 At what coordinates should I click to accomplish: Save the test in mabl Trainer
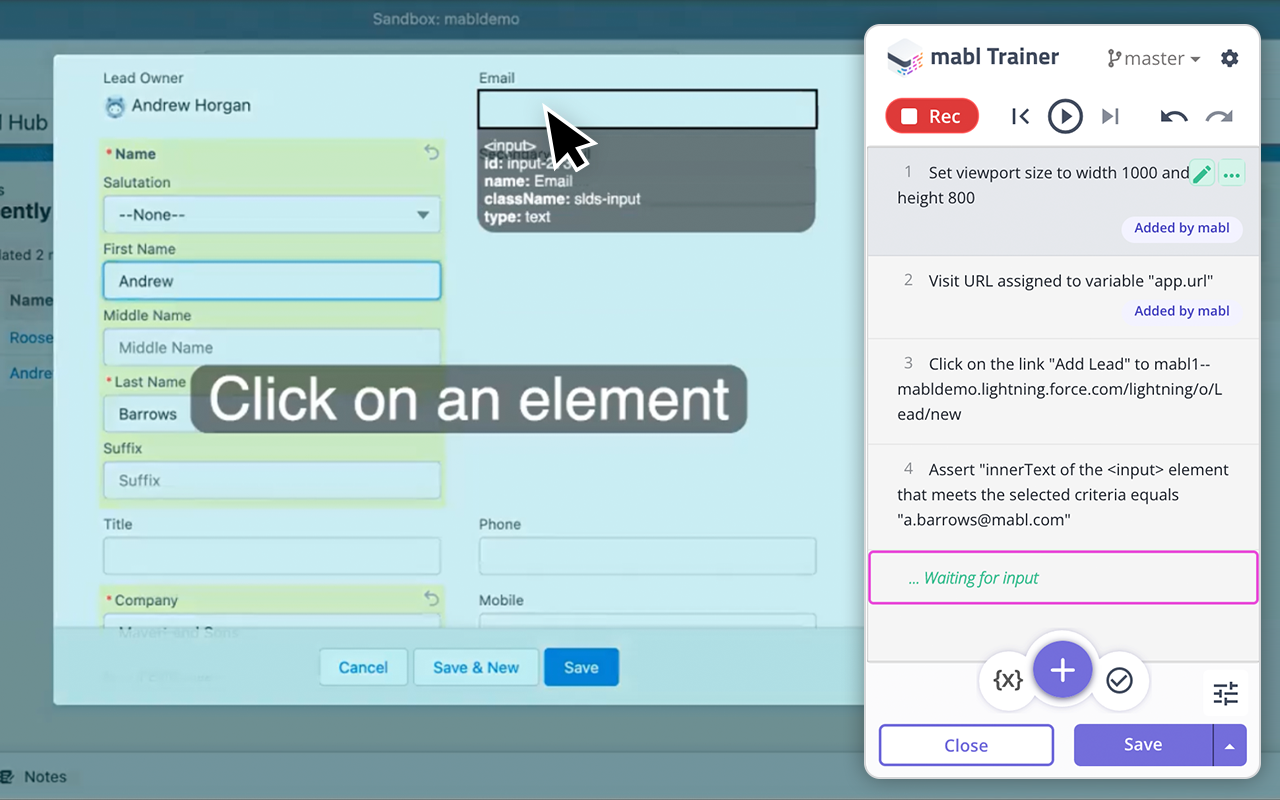(1143, 744)
